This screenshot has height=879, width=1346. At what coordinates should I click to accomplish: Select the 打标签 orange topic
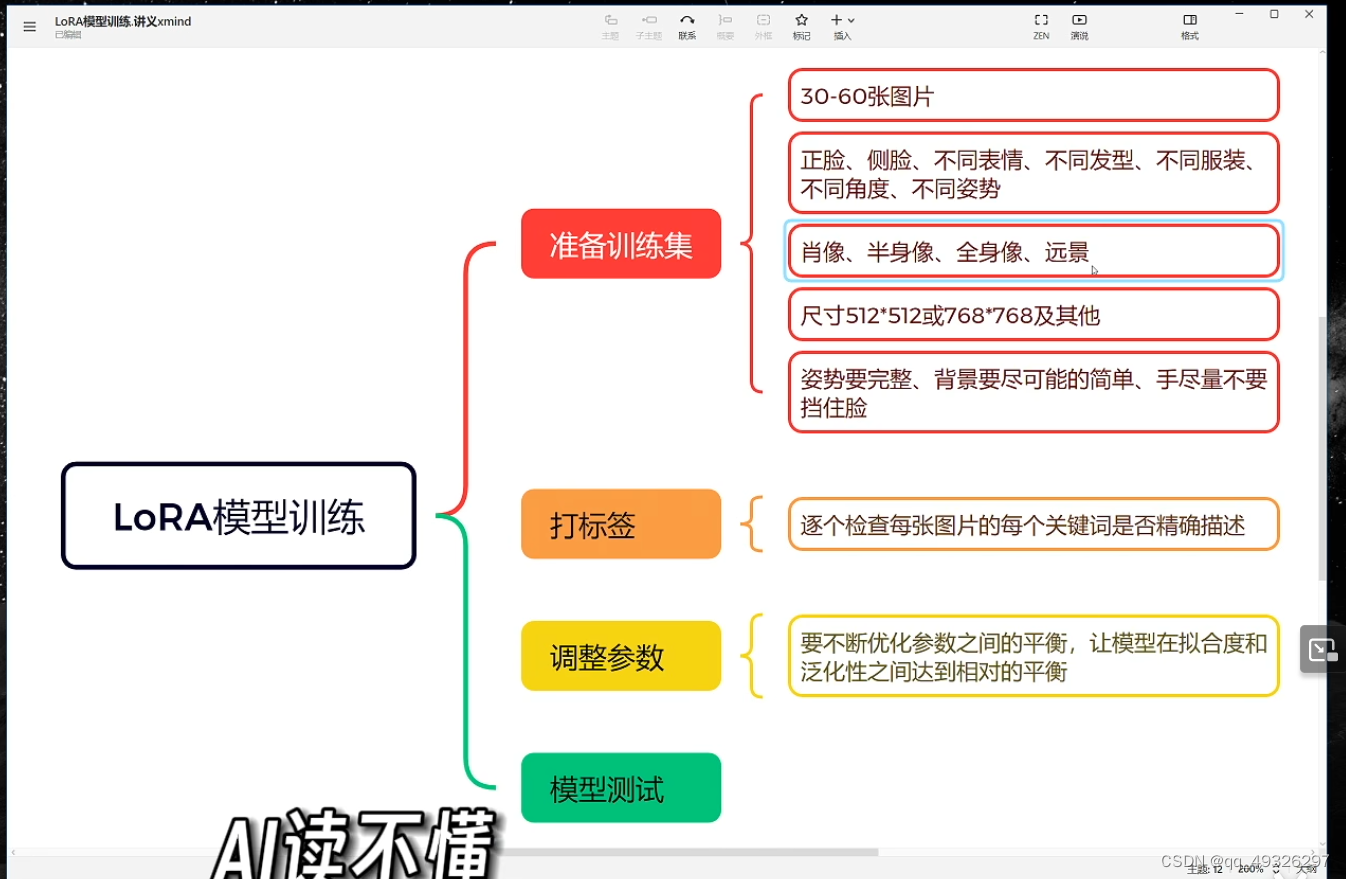coord(621,523)
